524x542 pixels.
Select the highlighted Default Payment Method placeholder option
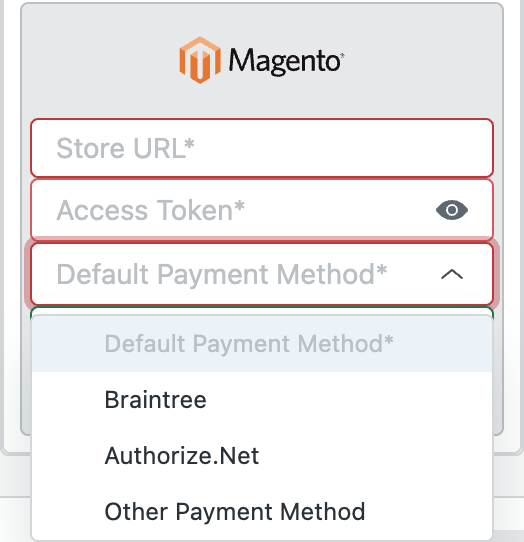click(x=262, y=344)
